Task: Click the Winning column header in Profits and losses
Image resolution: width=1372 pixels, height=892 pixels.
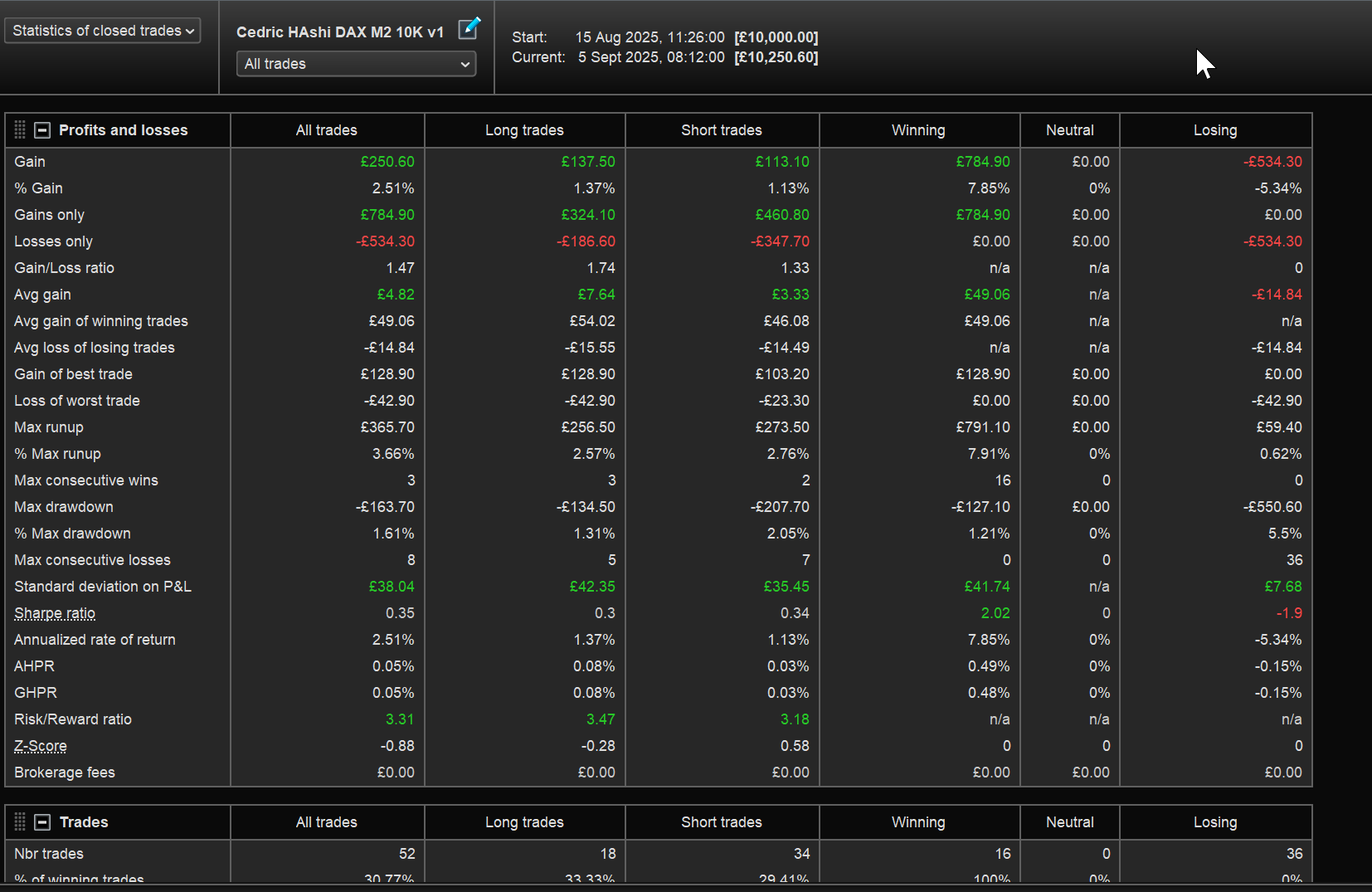Action: point(918,130)
